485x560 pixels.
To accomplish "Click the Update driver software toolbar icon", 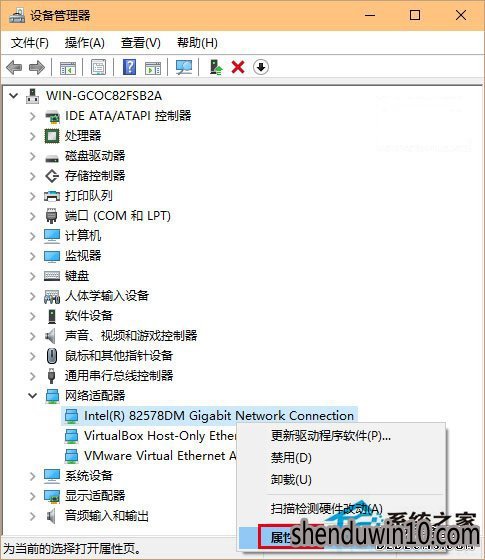I will [x=215, y=67].
